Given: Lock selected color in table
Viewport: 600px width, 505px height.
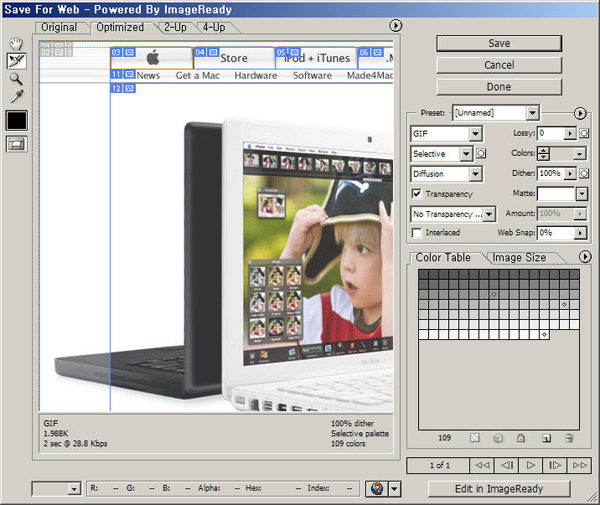Looking at the screenshot, I should tap(521, 438).
